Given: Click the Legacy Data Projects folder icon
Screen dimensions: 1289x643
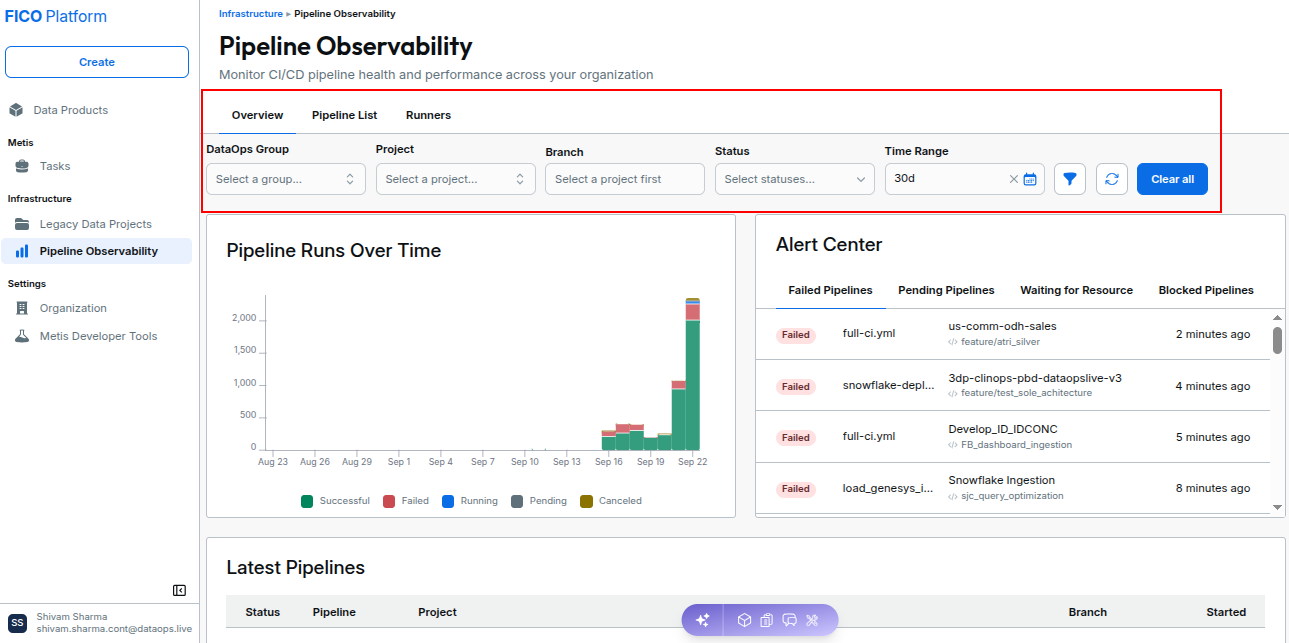Looking at the screenshot, I should tap(21, 224).
